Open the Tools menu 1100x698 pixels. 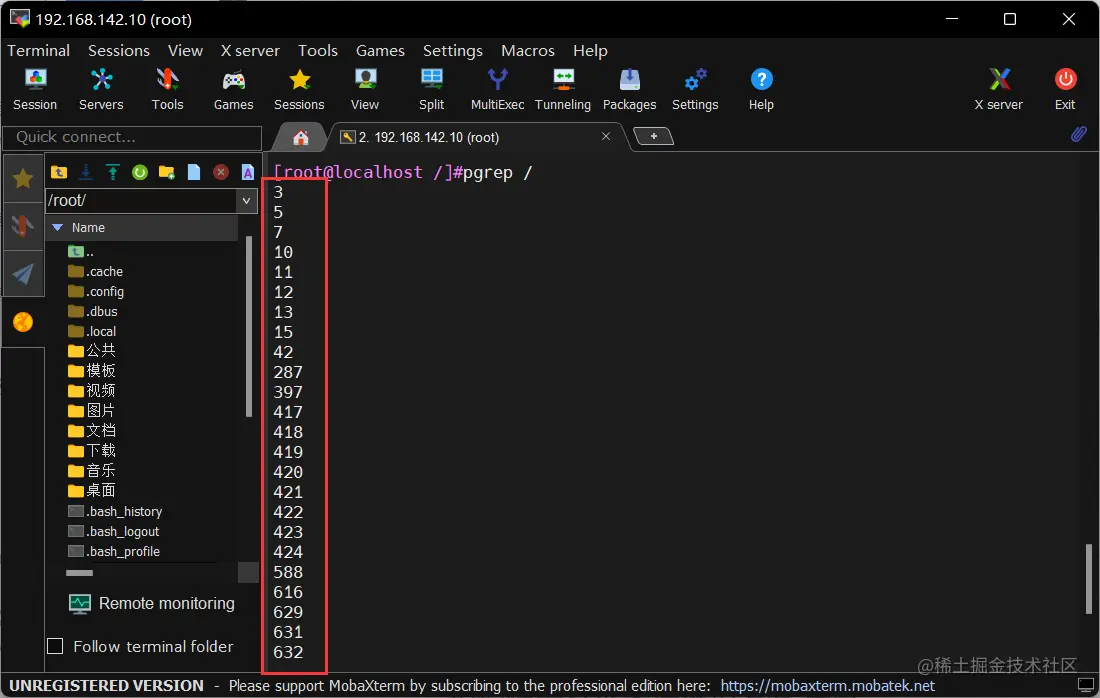pos(318,51)
